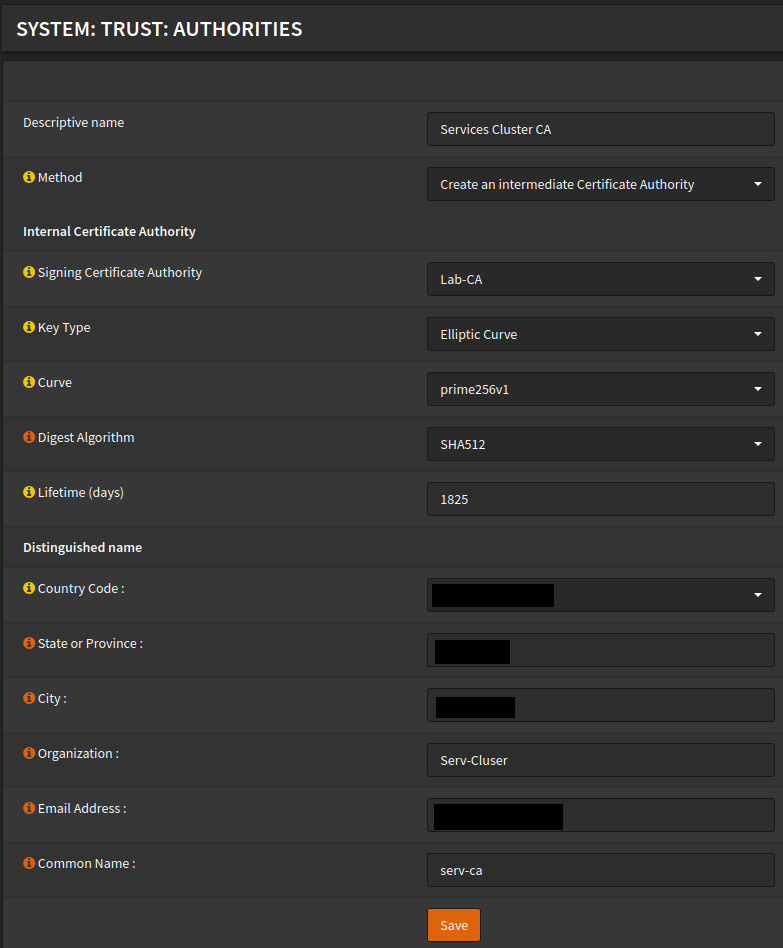
Task: Click the Organization text field
Action: click(x=600, y=760)
